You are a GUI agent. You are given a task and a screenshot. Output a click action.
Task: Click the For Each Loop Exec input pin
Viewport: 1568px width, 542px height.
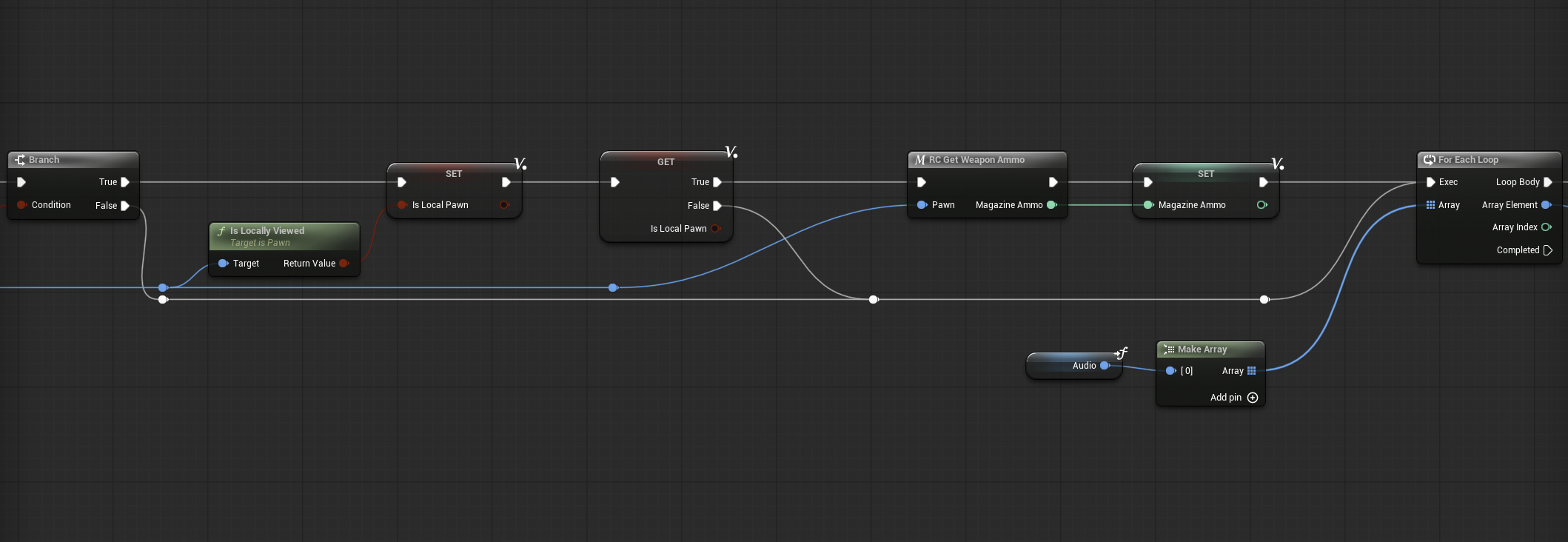1431,182
